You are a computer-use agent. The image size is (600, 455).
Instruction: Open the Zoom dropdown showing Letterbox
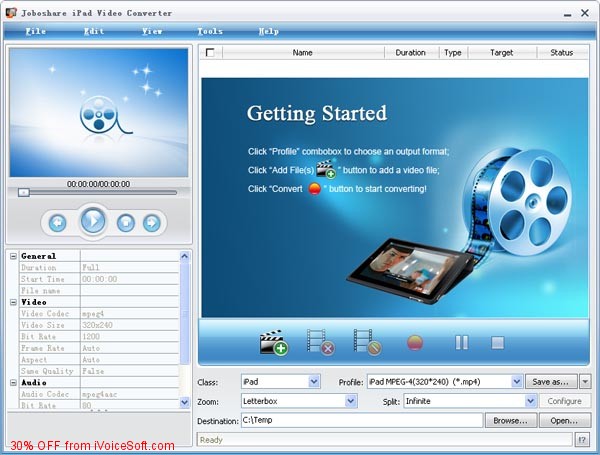coord(351,401)
